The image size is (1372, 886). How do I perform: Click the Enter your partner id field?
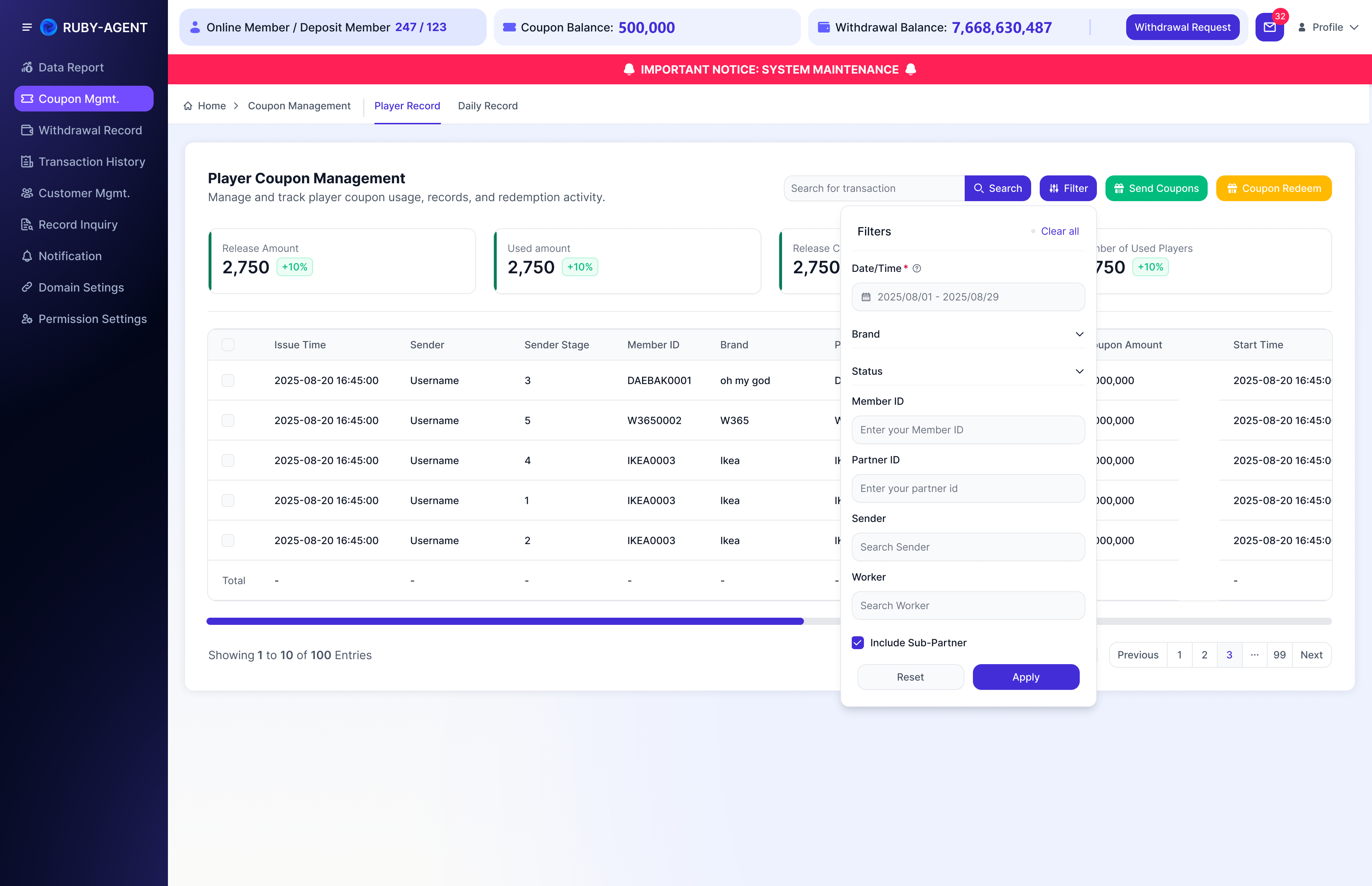(968, 488)
